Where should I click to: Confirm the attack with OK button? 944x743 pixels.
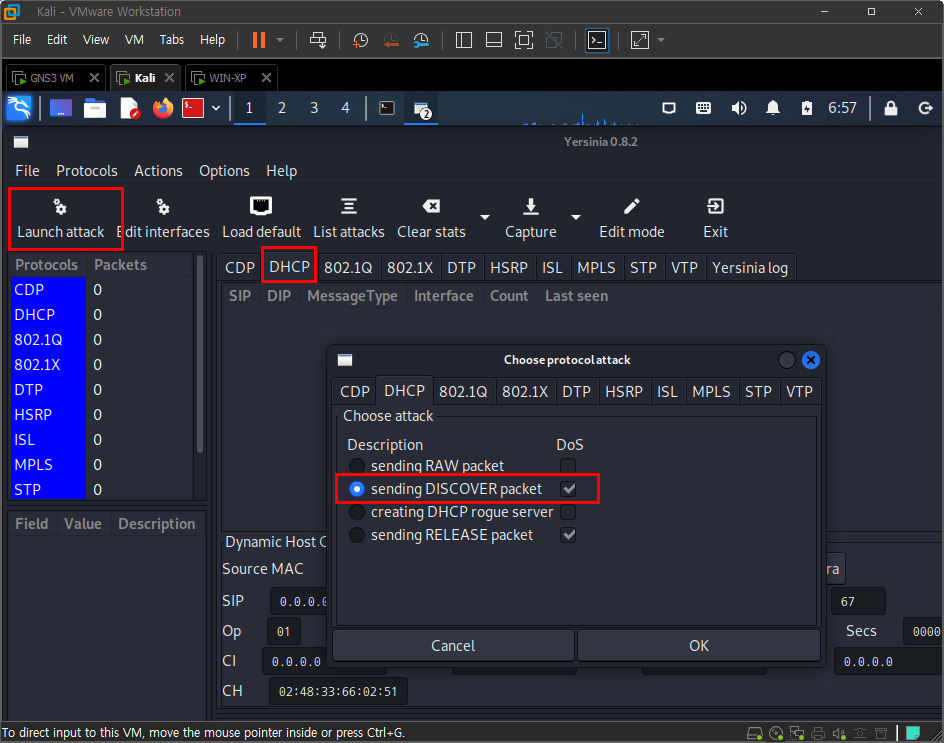(x=698, y=645)
